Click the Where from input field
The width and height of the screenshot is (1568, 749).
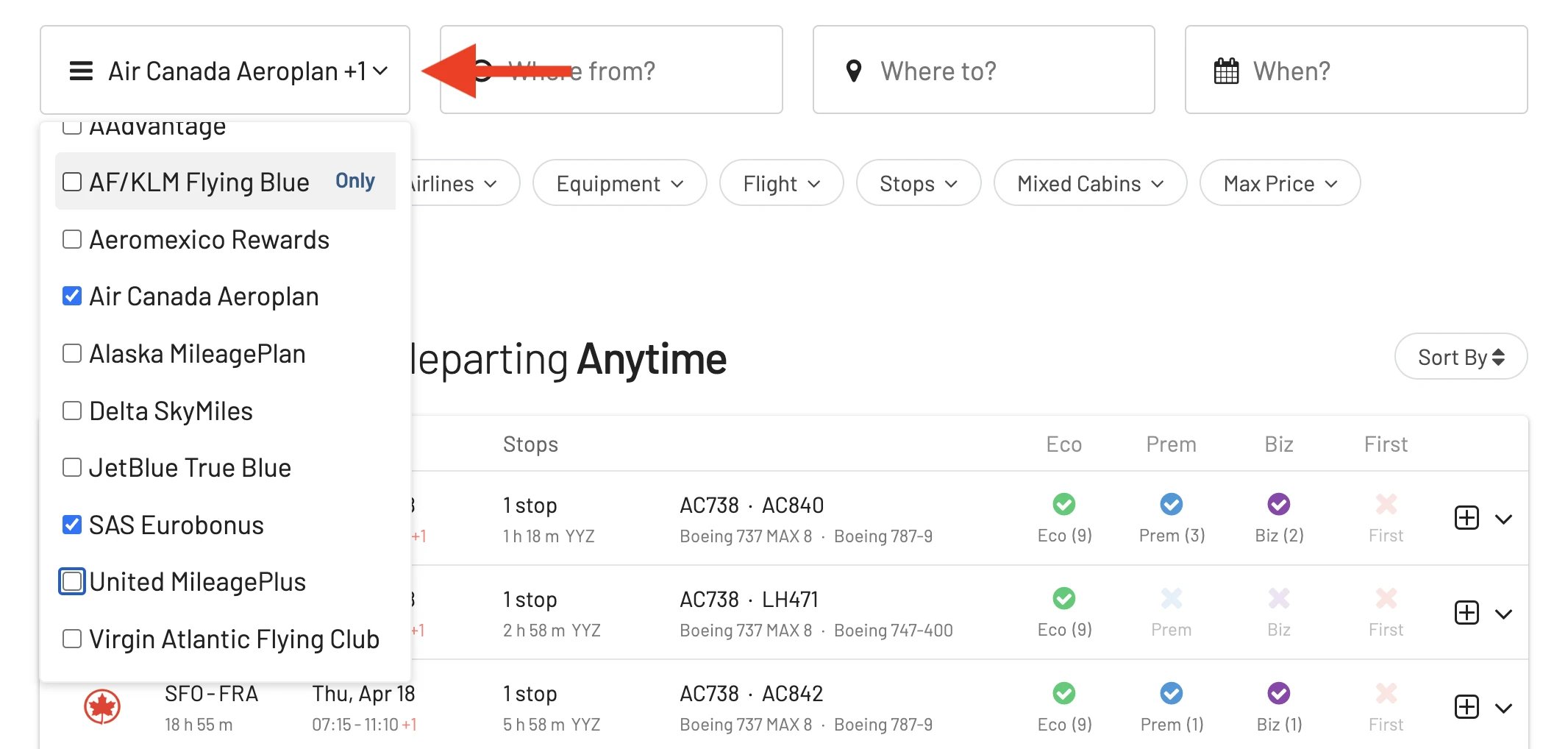click(611, 70)
